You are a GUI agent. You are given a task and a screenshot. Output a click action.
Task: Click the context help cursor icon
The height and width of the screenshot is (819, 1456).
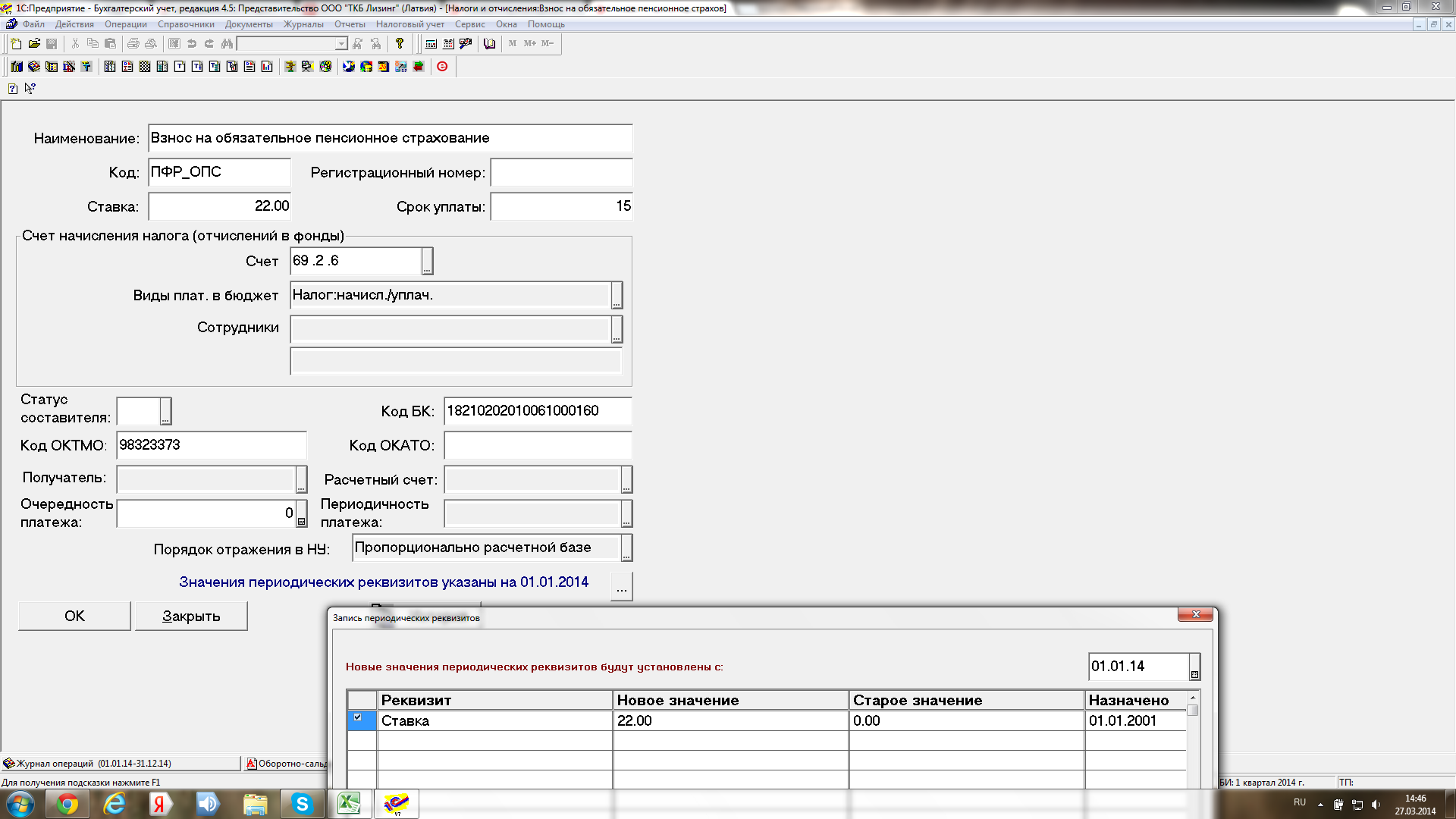point(30,89)
